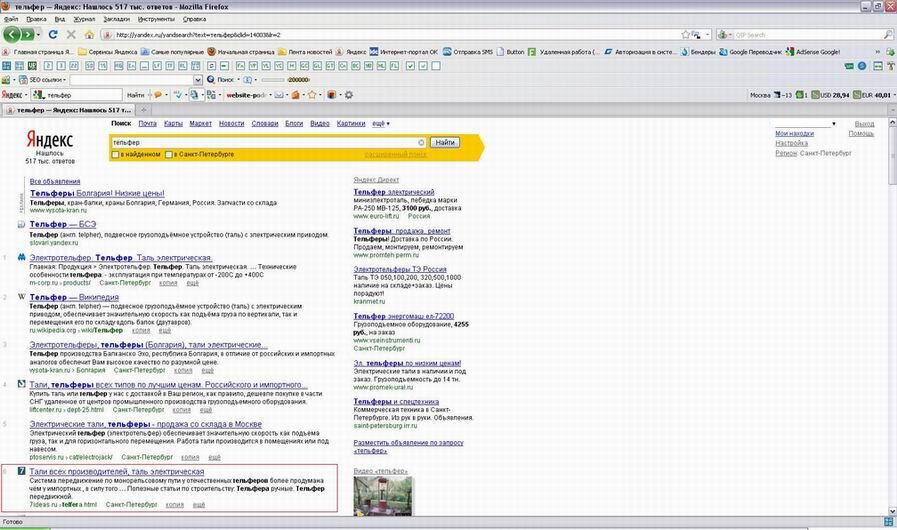
Task: Show more bookmarks via the chevron
Action: point(877,52)
